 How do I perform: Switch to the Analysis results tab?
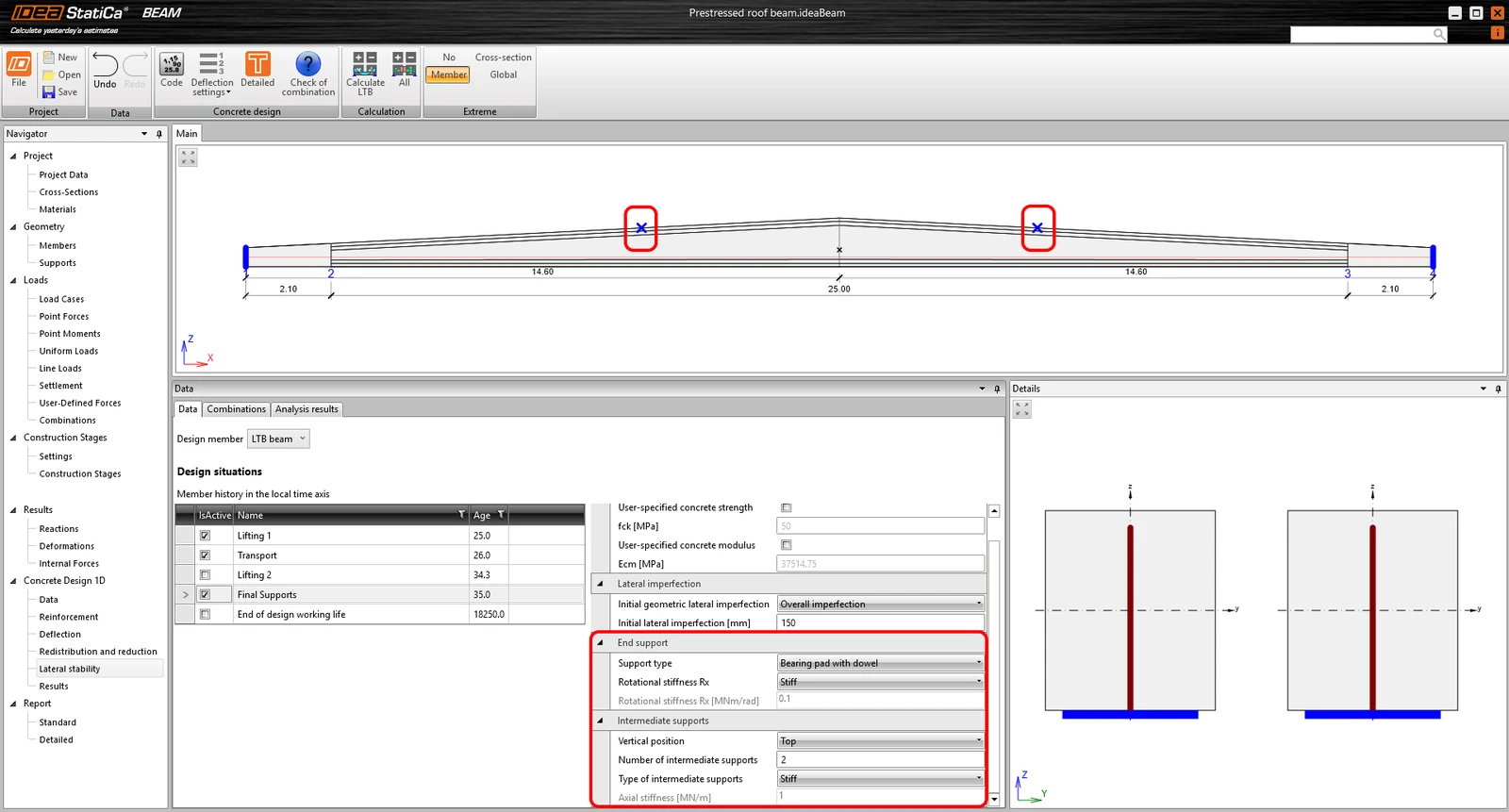(307, 409)
